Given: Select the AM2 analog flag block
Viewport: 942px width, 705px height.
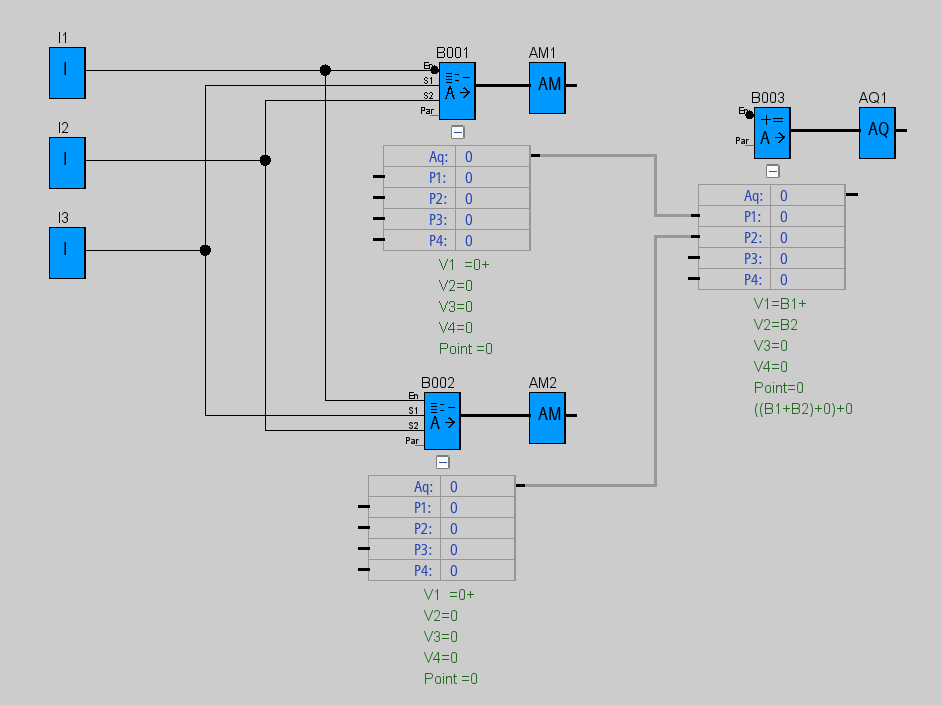Looking at the screenshot, I should click(x=547, y=418).
